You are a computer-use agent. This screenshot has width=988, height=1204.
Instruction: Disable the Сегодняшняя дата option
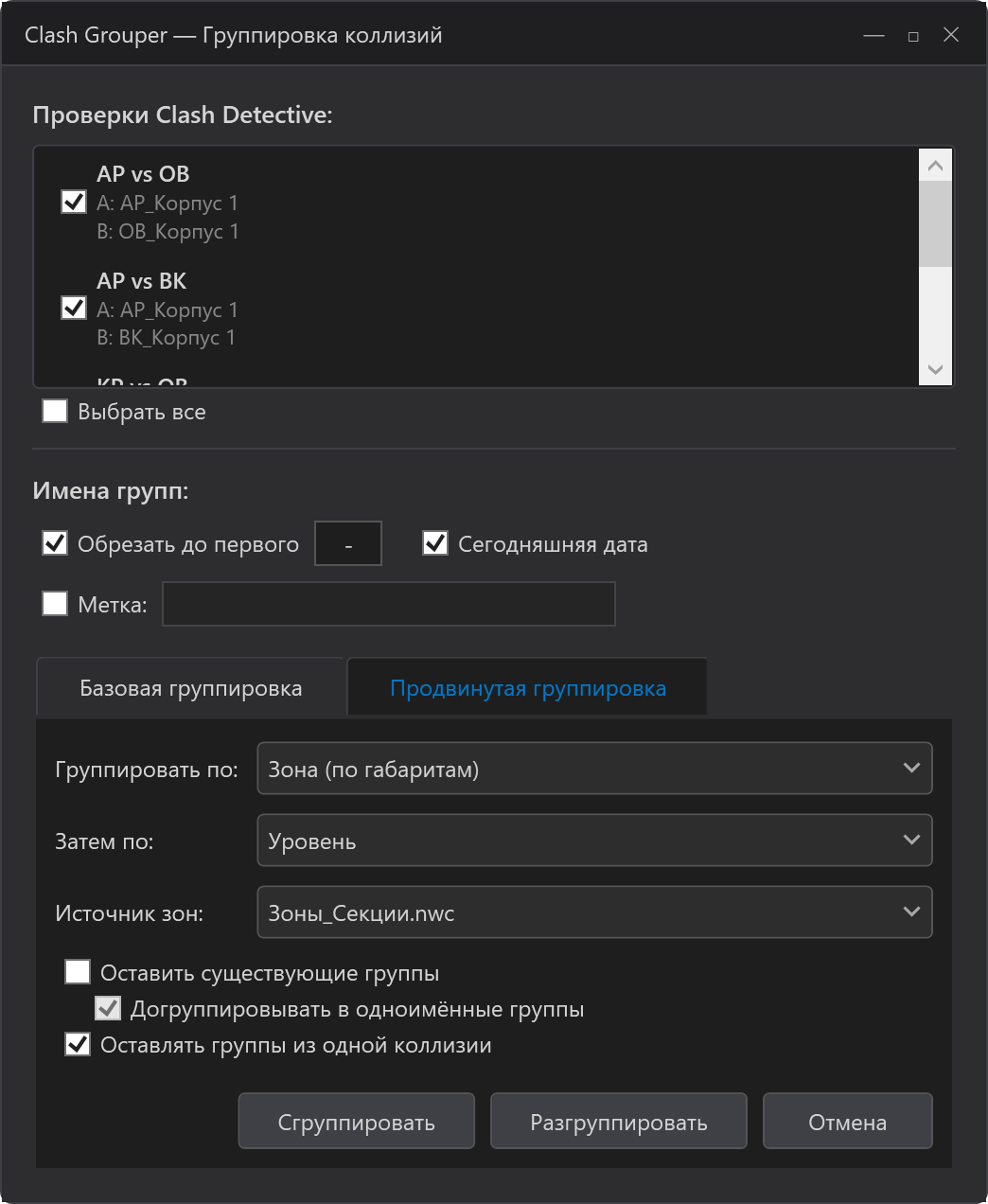[435, 543]
